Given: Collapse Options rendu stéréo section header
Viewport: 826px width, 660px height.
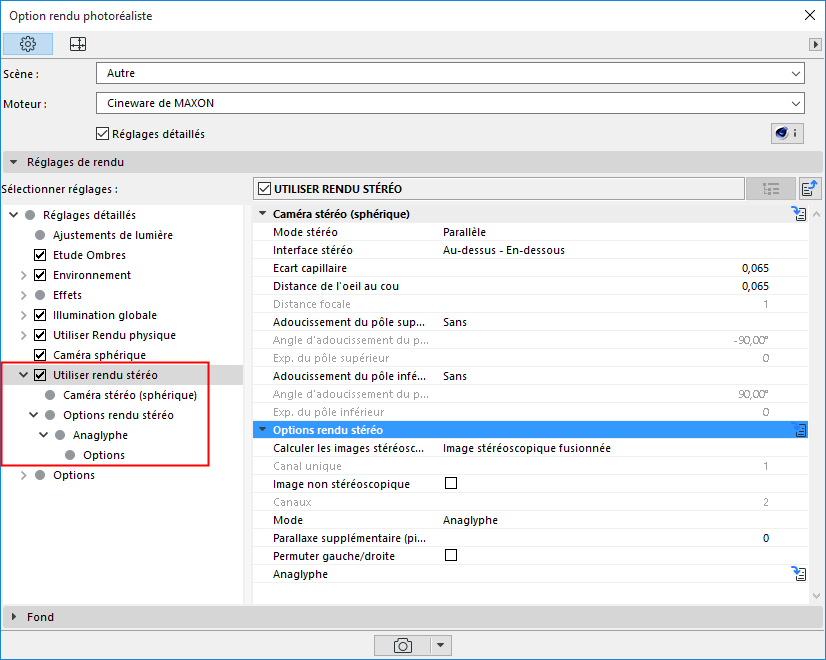Looking at the screenshot, I should pyautogui.click(x=262, y=429).
